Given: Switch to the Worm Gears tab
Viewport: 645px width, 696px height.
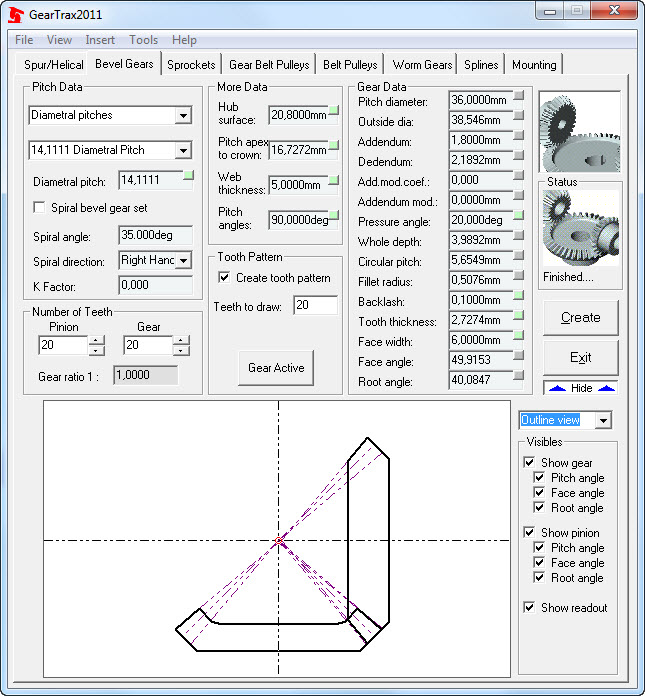Looking at the screenshot, I should [422, 65].
